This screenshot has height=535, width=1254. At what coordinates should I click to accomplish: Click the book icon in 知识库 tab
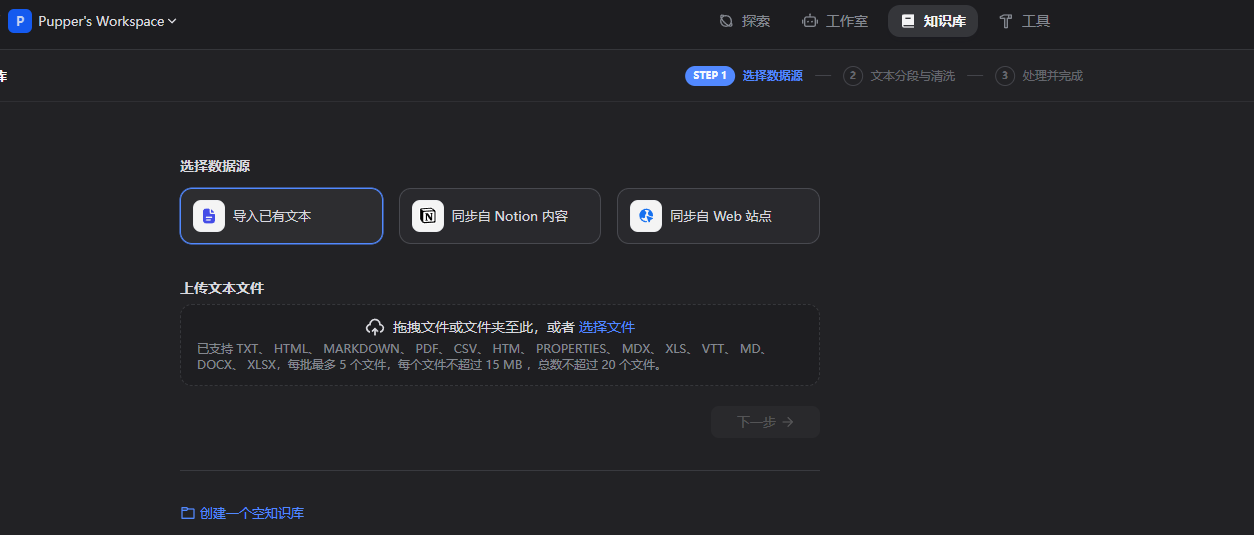[x=908, y=21]
